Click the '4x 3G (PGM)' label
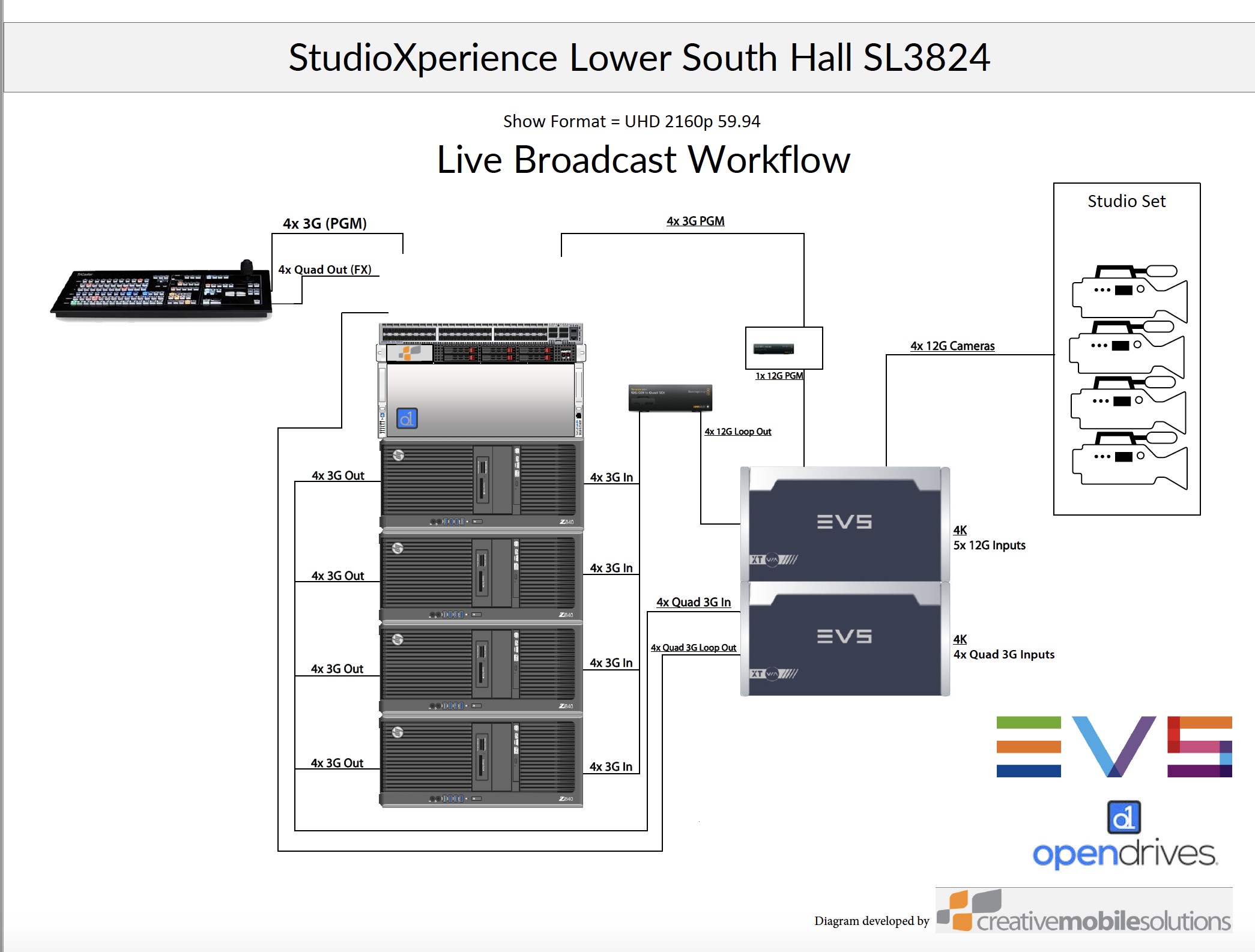Image resolution: width=1255 pixels, height=952 pixels. point(325,223)
